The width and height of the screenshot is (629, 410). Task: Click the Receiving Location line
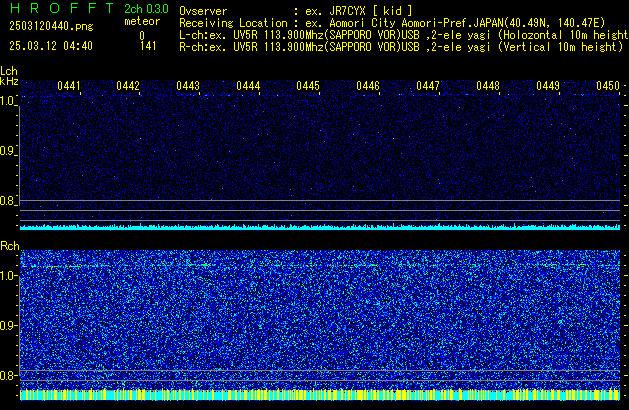click(x=392, y=23)
